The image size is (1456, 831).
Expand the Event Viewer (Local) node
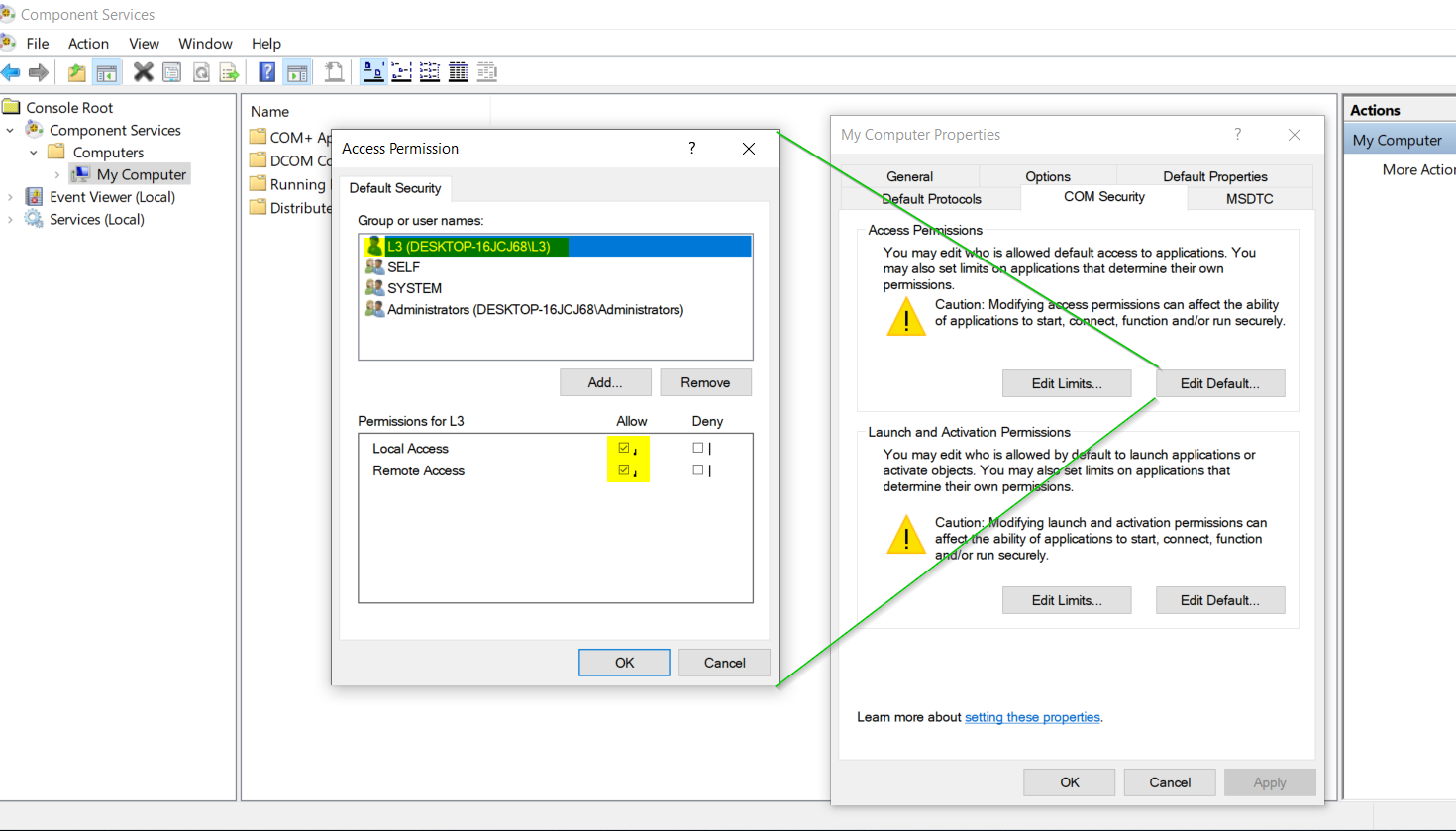(x=10, y=197)
